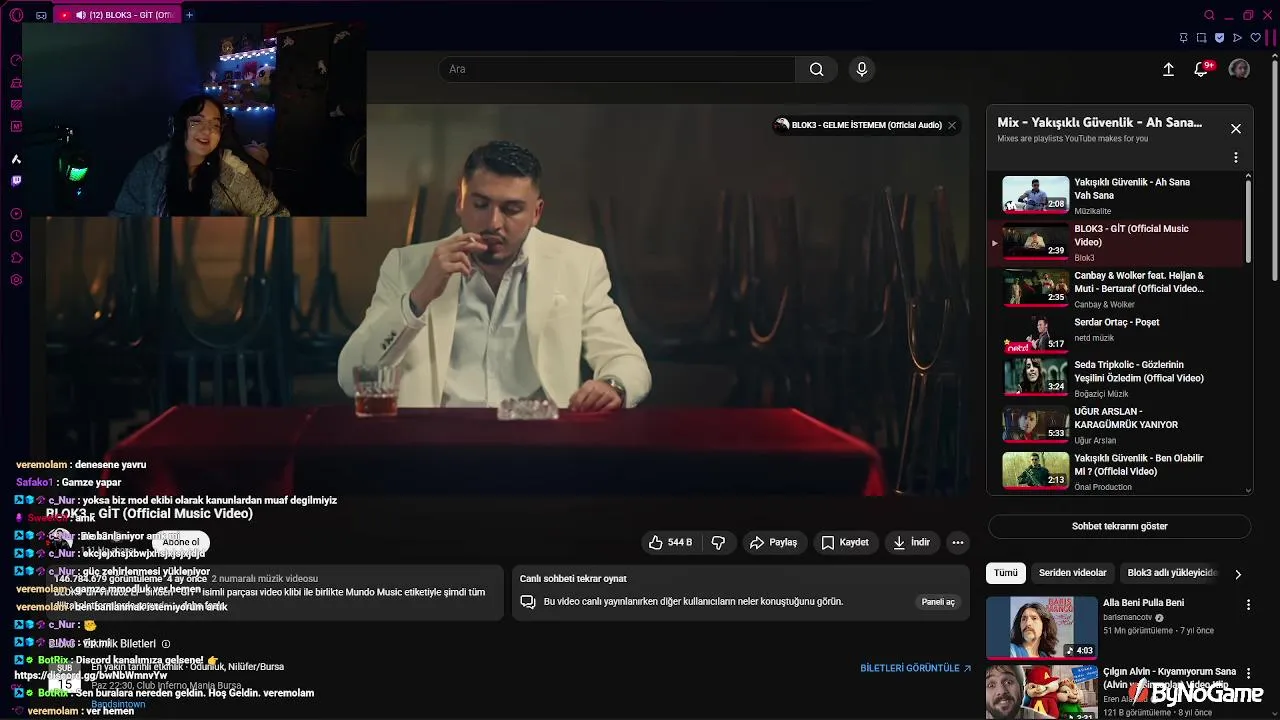Take a snapshot with toolbar capture icon
This screenshot has height=720, width=1280.
(x=1201, y=38)
